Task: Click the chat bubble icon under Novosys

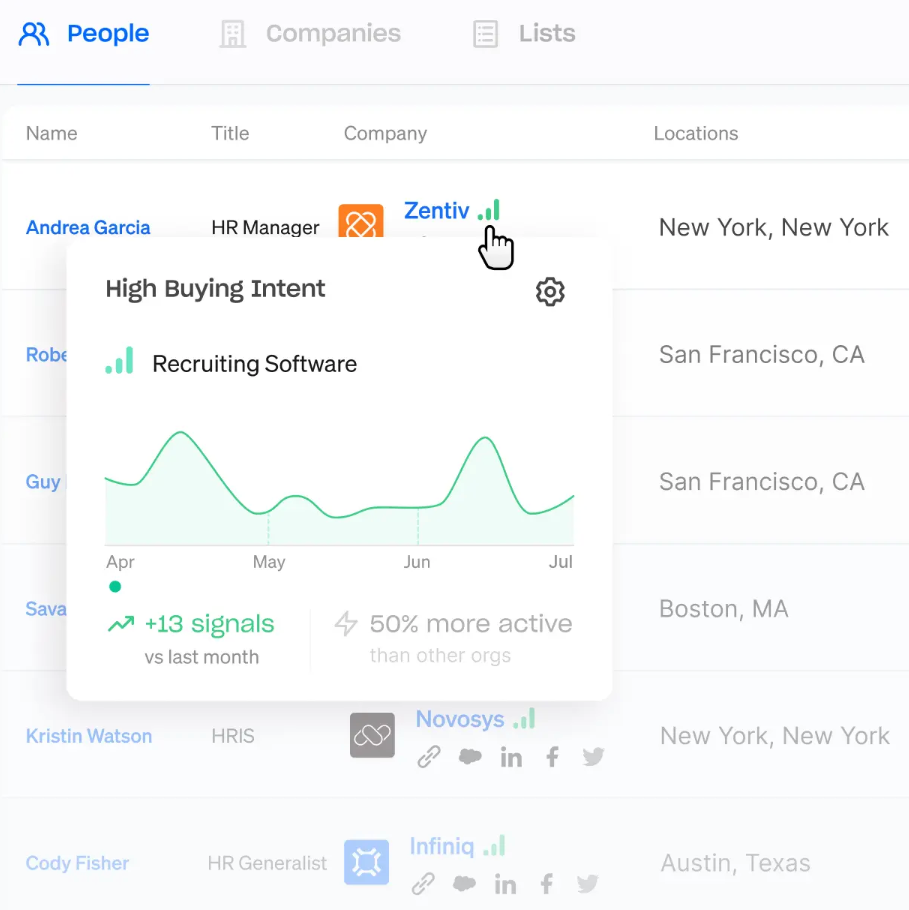Action: coord(470,757)
